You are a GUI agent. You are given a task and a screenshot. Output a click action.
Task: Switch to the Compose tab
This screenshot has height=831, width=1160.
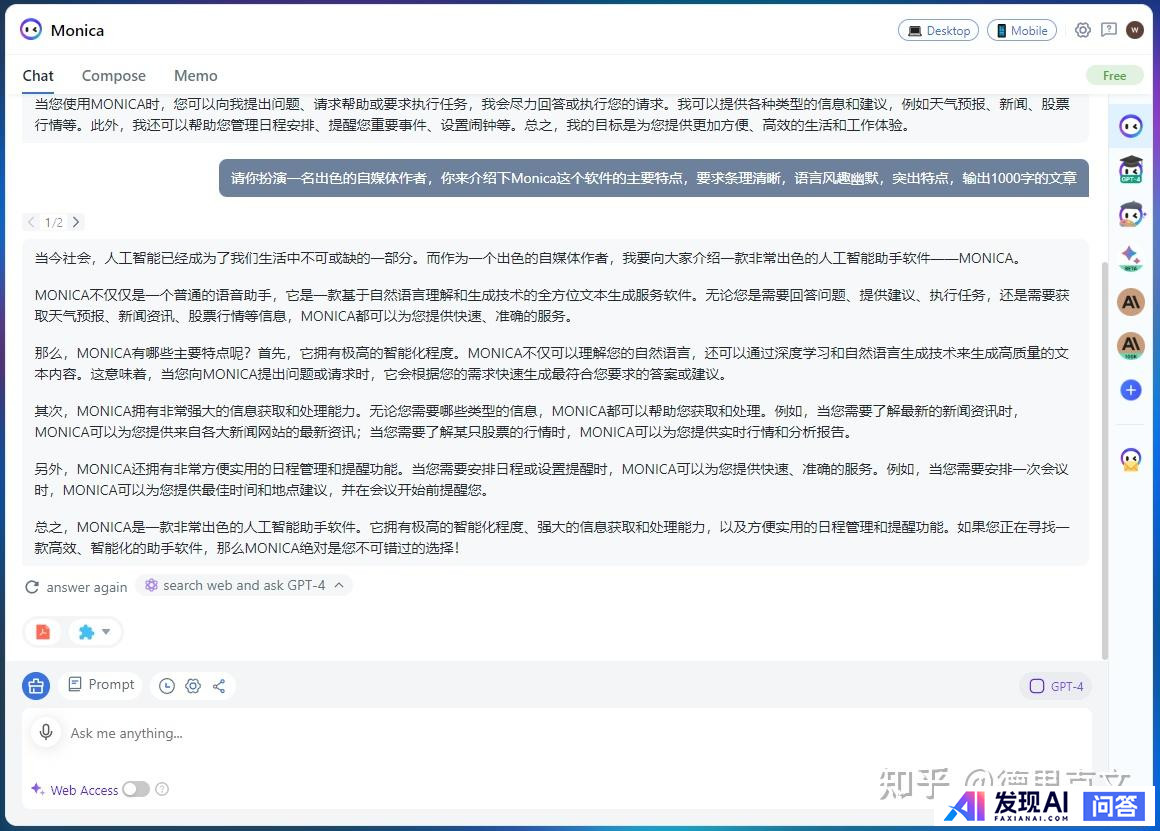coord(113,76)
